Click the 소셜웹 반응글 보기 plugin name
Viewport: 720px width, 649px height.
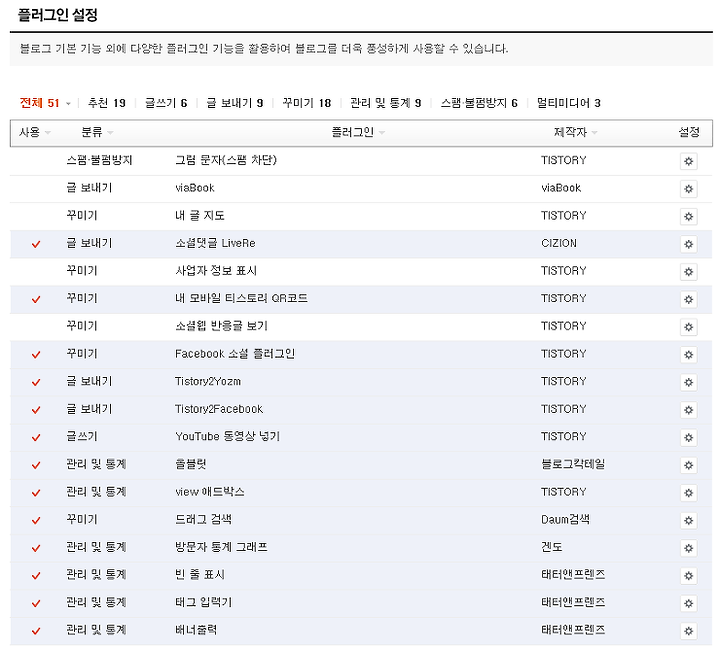tap(221, 326)
